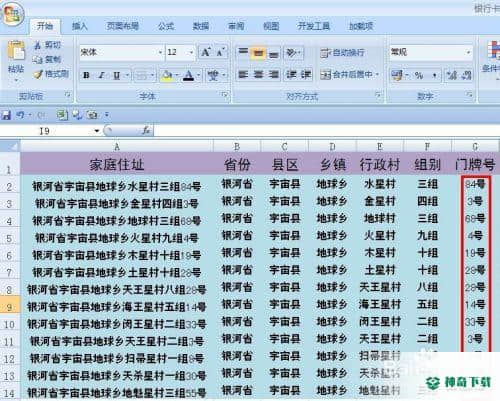Click the 合并后居中 merge button
This screenshot has width=500, height=401.
349,75
